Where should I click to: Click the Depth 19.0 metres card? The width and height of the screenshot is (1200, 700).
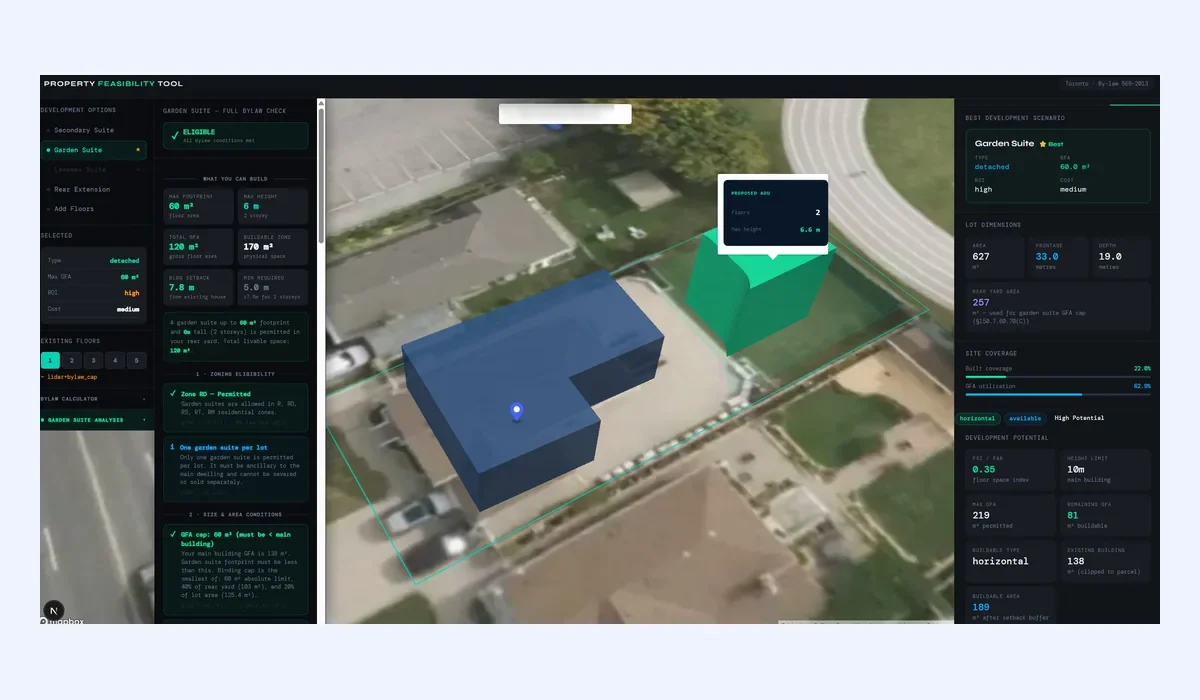(1121, 257)
